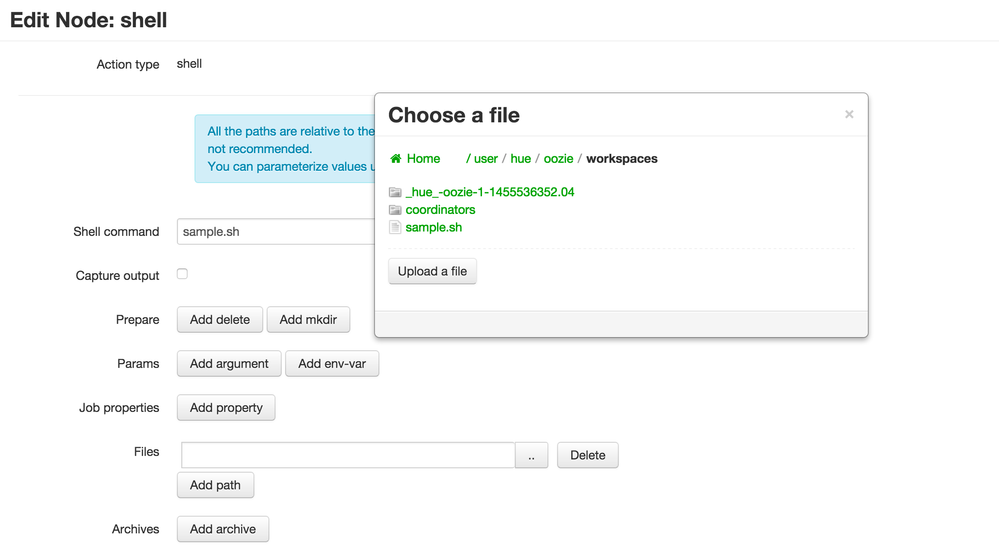This screenshot has height=558, width=999.
Task: Click the Add env-var button
Action: [332, 364]
